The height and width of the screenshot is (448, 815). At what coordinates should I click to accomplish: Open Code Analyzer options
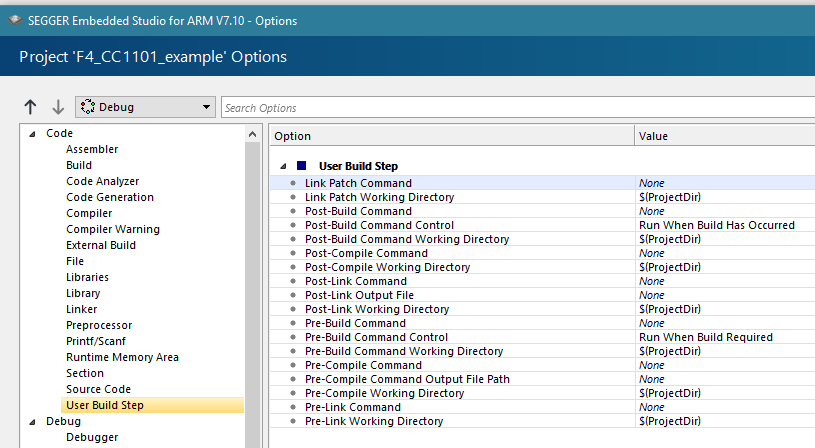(102, 181)
